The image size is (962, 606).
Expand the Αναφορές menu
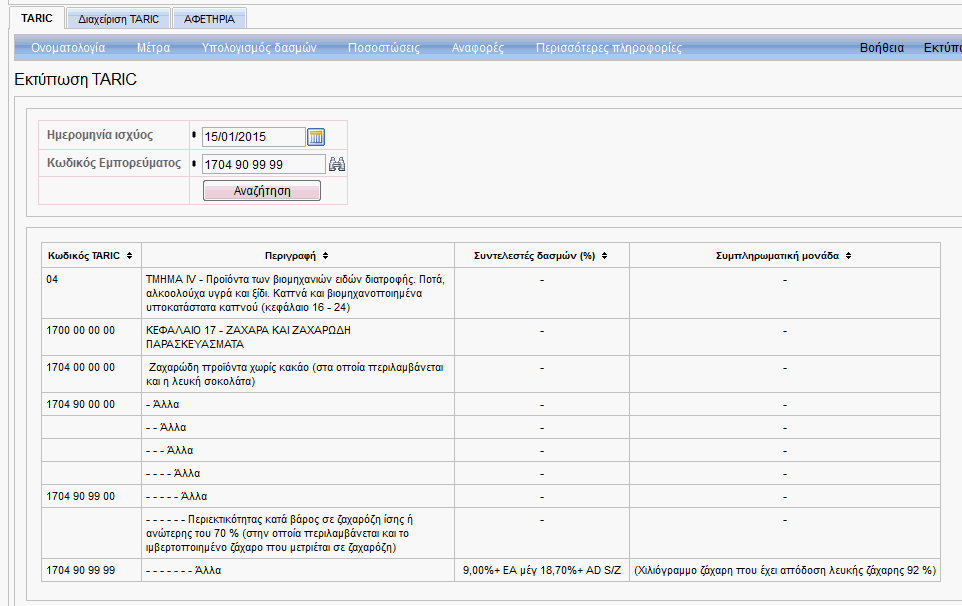click(x=477, y=48)
